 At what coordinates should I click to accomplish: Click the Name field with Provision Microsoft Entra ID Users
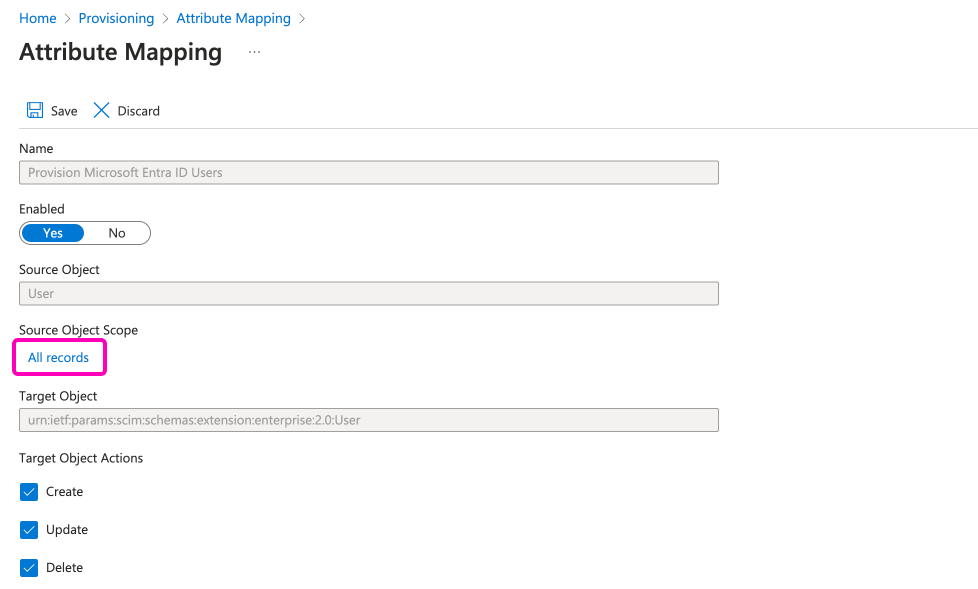[368, 172]
